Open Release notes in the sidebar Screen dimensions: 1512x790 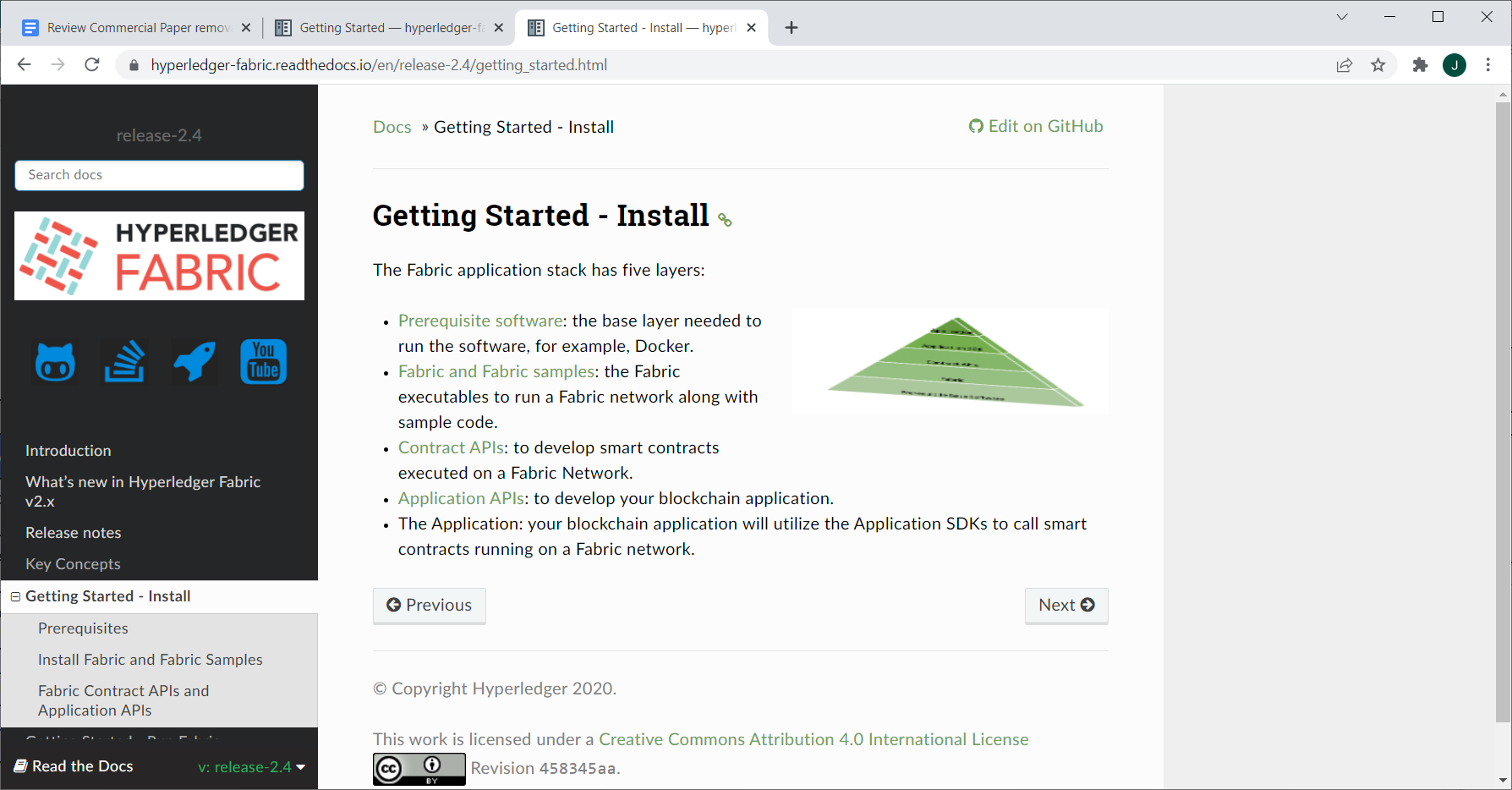click(74, 533)
